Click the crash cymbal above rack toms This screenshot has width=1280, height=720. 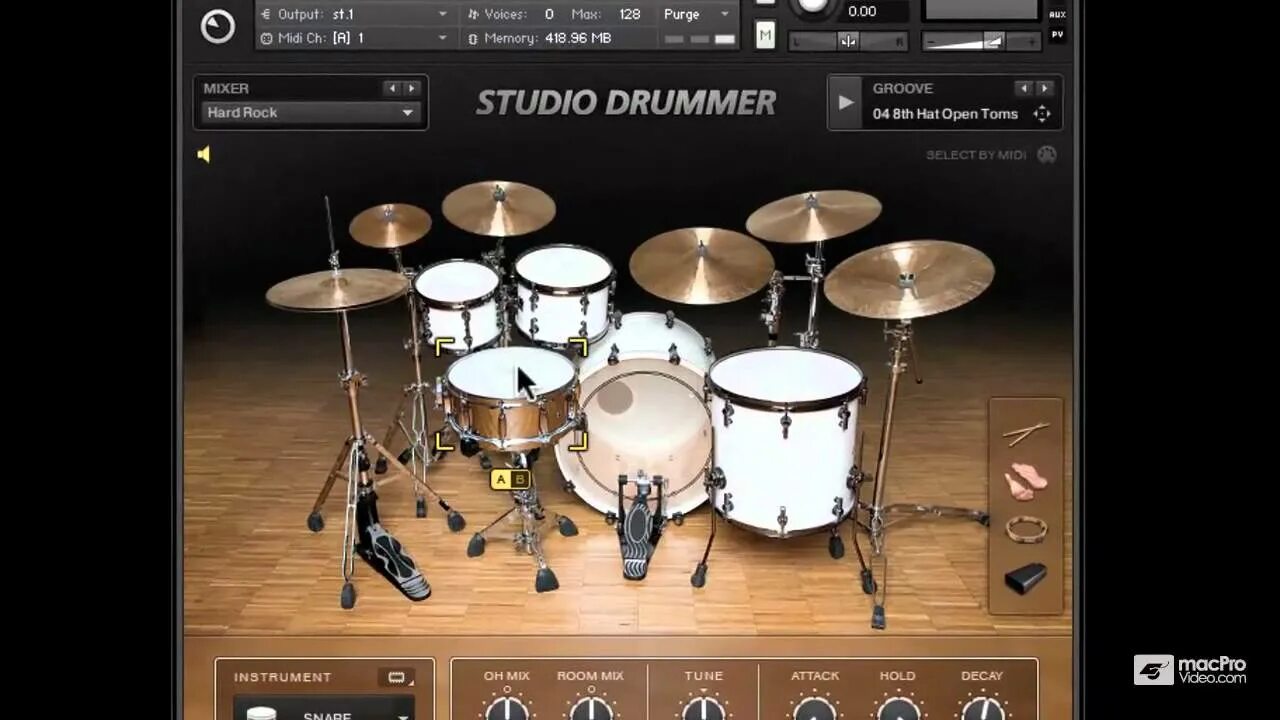pos(498,208)
